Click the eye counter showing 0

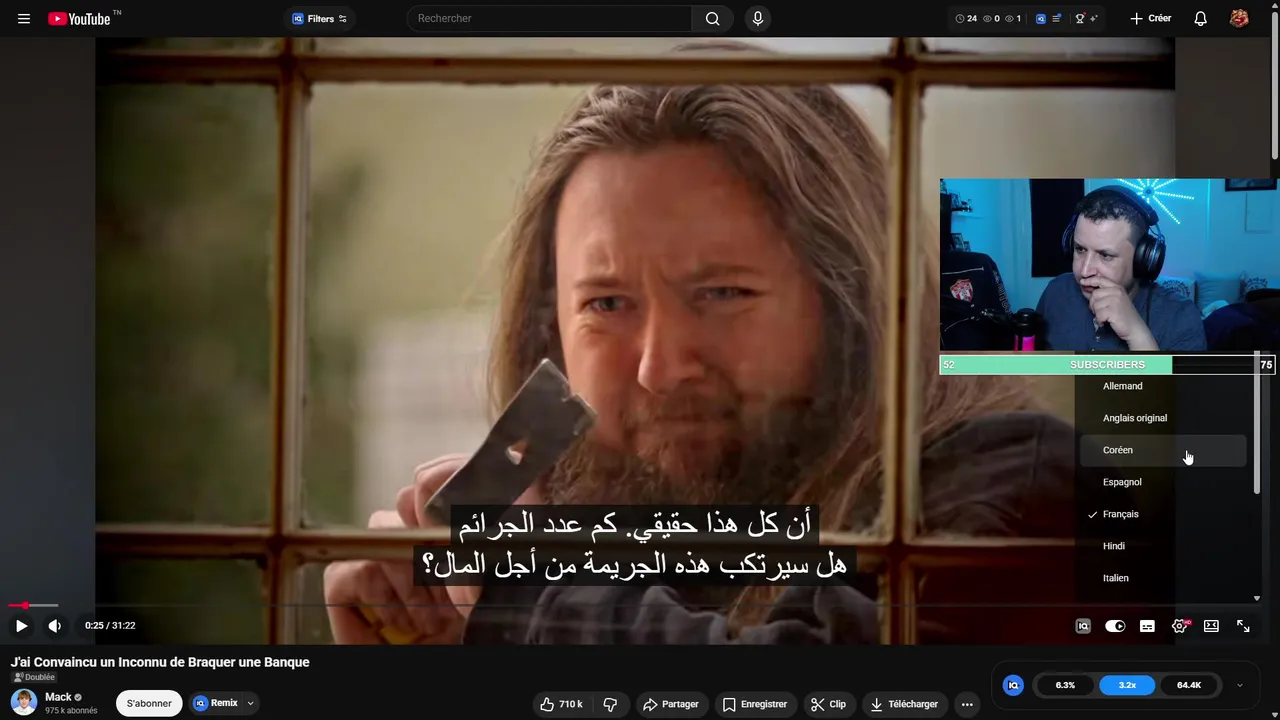(x=992, y=19)
